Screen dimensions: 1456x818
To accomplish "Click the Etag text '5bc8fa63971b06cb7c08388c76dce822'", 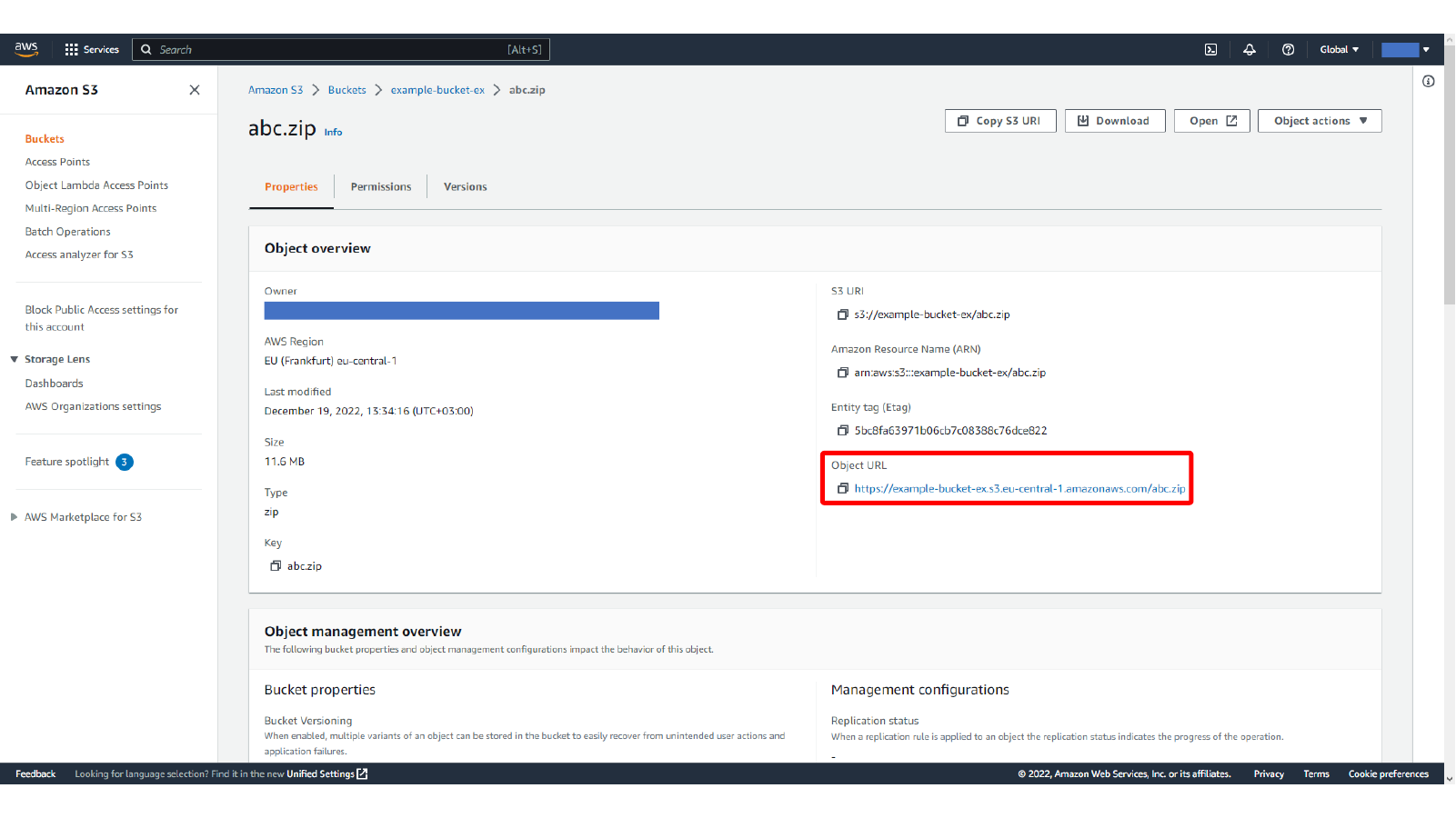I will coord(950,431).
